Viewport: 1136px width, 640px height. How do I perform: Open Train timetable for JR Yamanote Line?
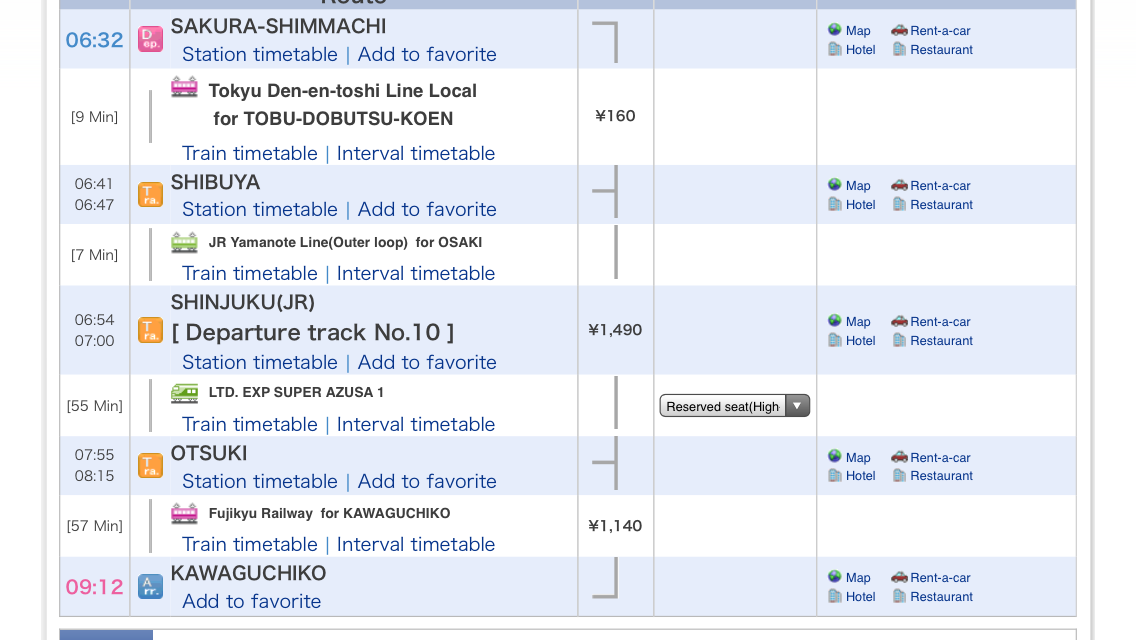[249, 273]
